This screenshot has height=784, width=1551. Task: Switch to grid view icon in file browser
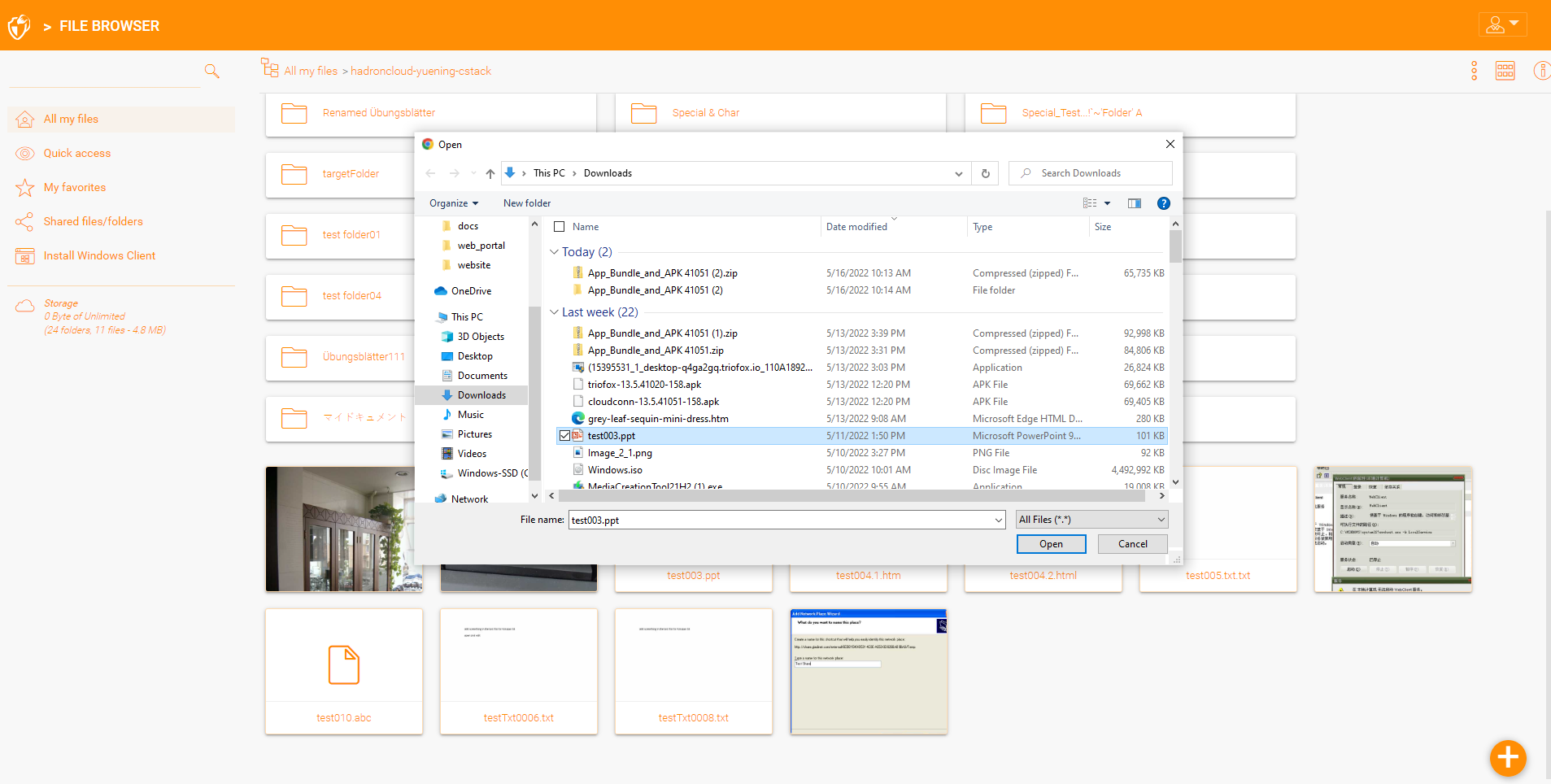(x=1505, y=71)
